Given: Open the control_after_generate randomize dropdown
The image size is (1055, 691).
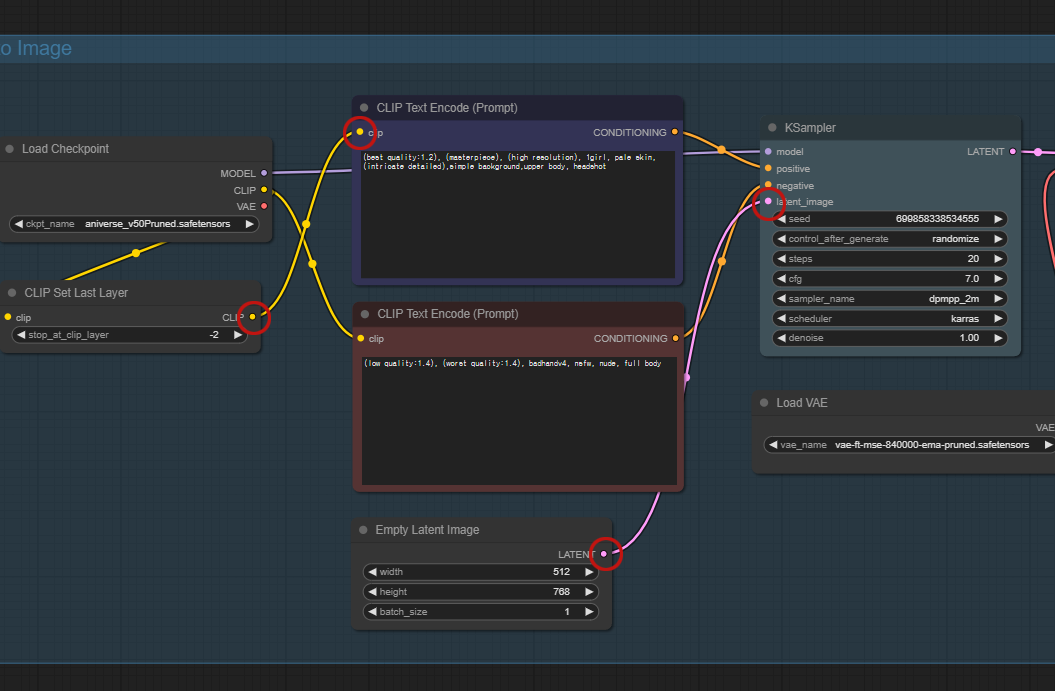Looking at the screenshot, I should [x=889, y=239].
